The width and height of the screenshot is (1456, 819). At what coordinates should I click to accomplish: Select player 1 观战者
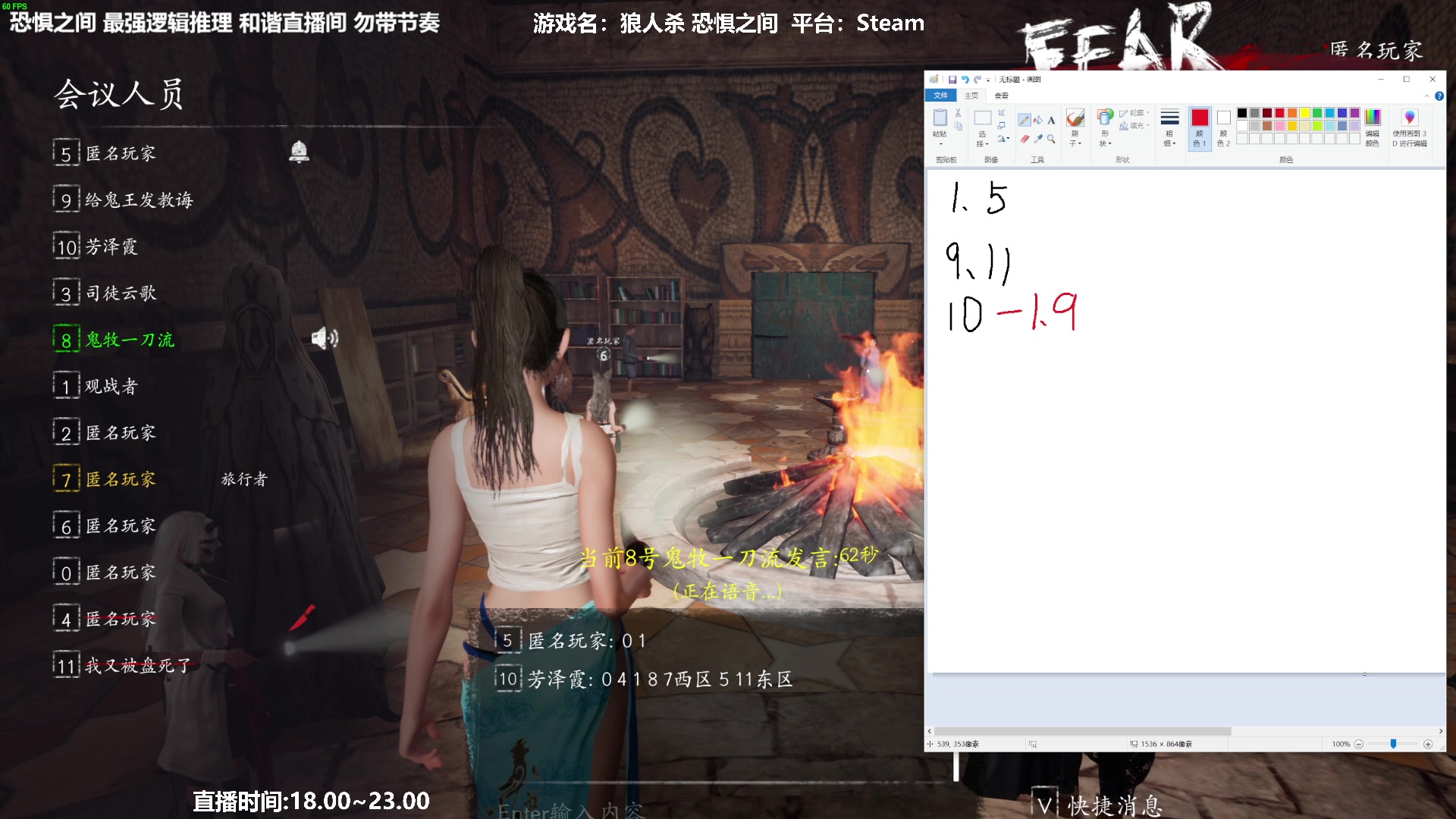[96, 386]
